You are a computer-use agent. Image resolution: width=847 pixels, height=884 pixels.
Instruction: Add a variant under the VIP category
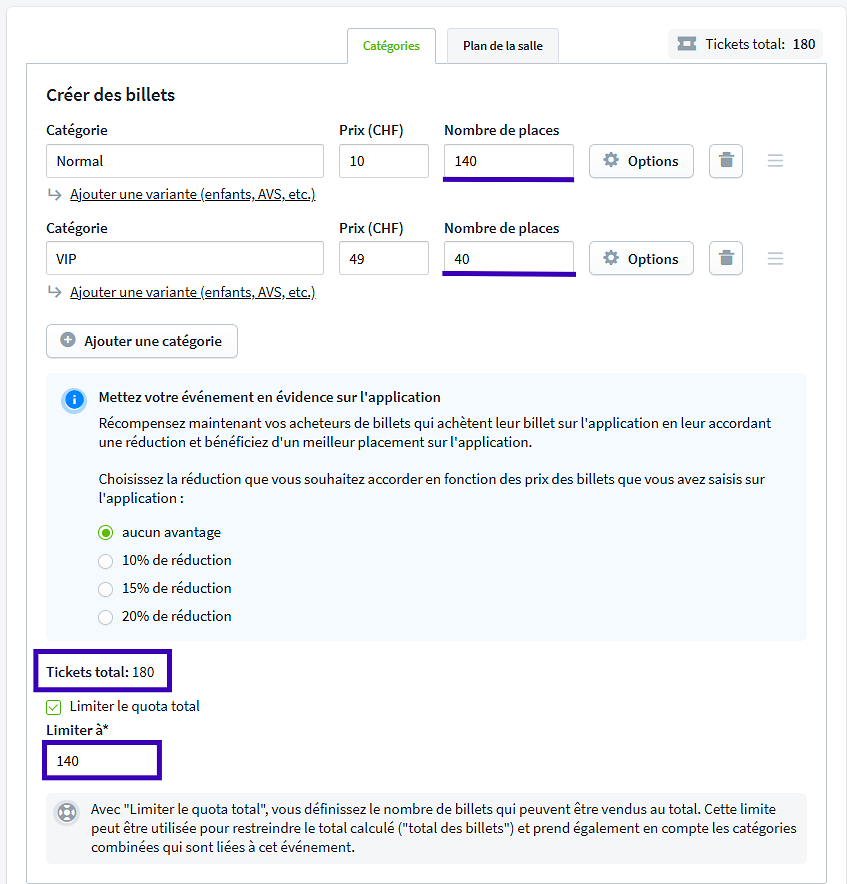pos(192,292)
